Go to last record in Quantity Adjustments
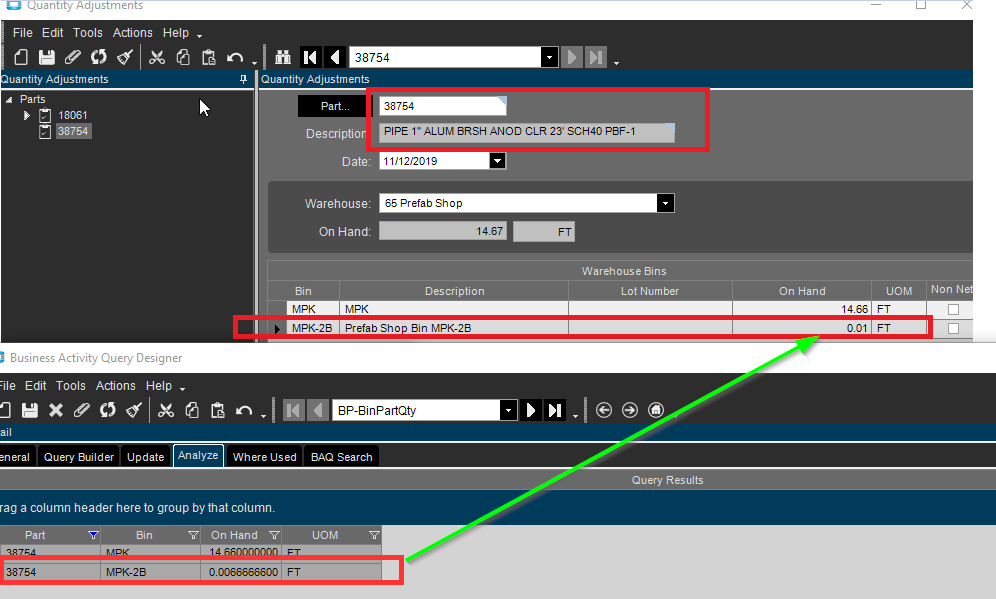Image resolution: width=996 pixels, height=599 pixels. point(596,57)
